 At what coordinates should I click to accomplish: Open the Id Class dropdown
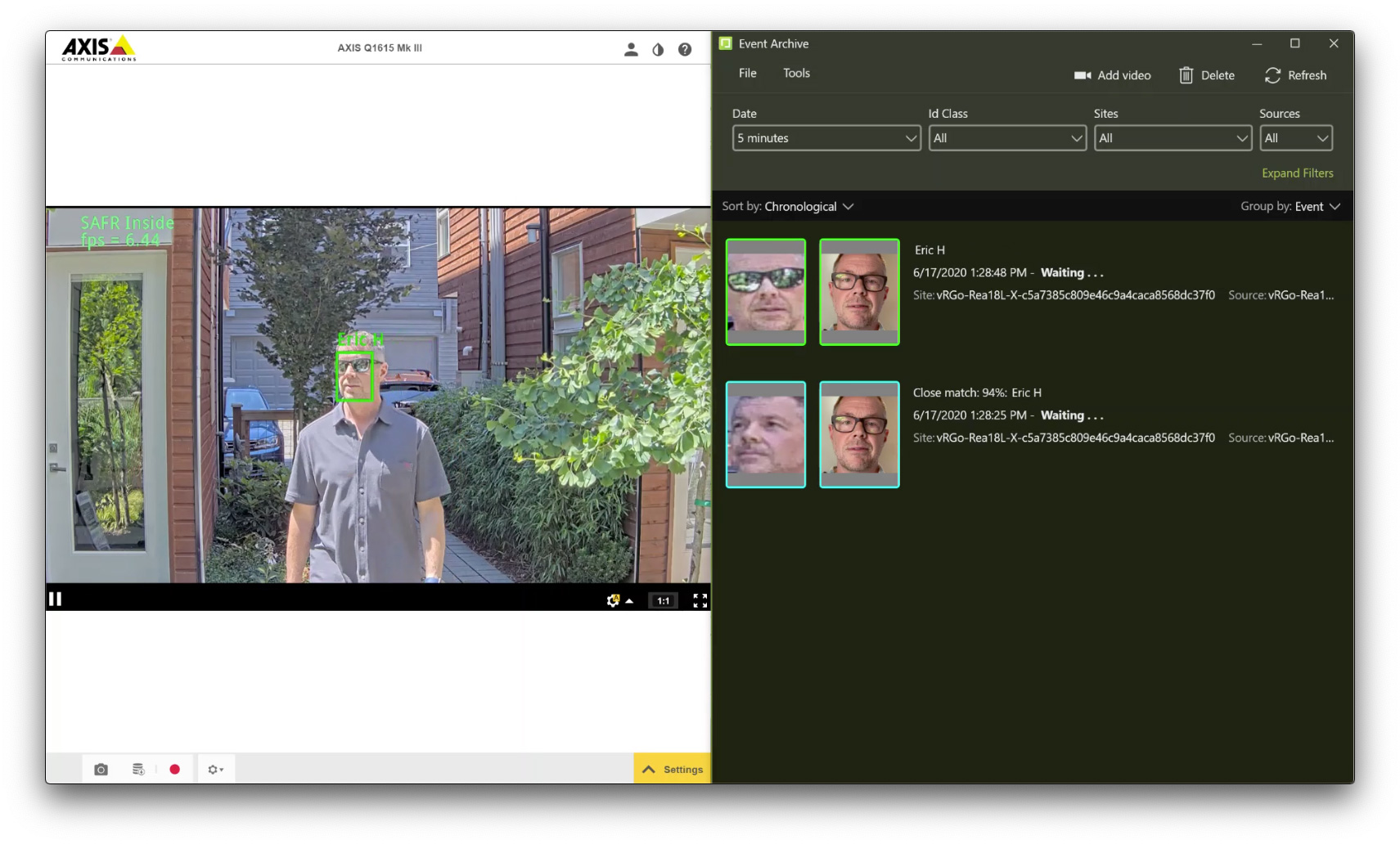pyautogui.click(x=1007, y=137)
